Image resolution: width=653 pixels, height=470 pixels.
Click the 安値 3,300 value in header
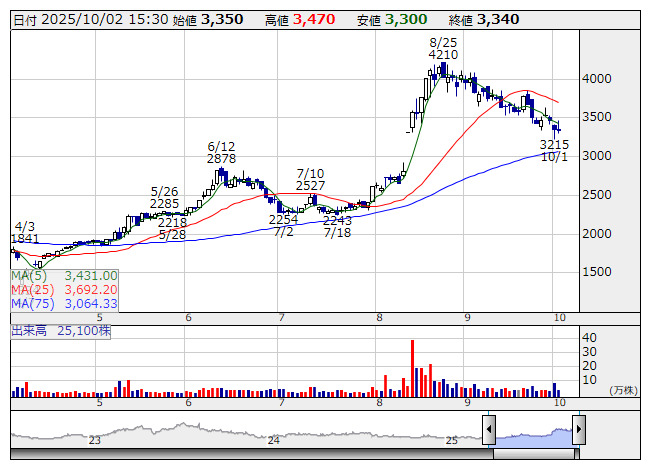click(406, 19)
